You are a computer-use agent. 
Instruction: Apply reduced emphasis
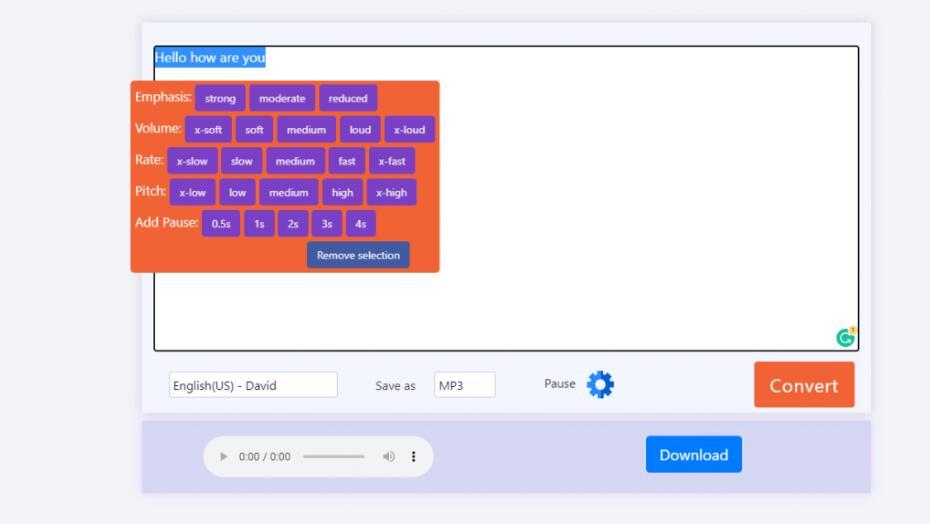point(348,99)
